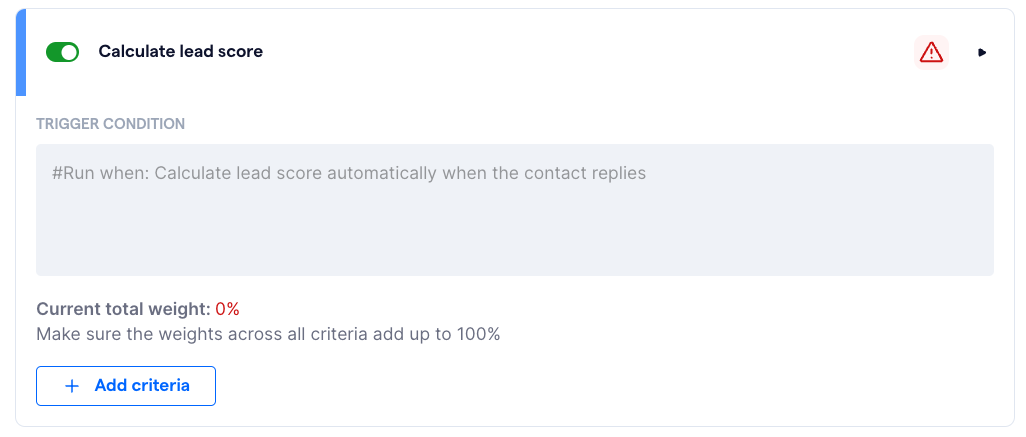1026x437 pixels.
Task: Click the Add criteria text label
Action: pyautogui.click(x=142, y=386)
